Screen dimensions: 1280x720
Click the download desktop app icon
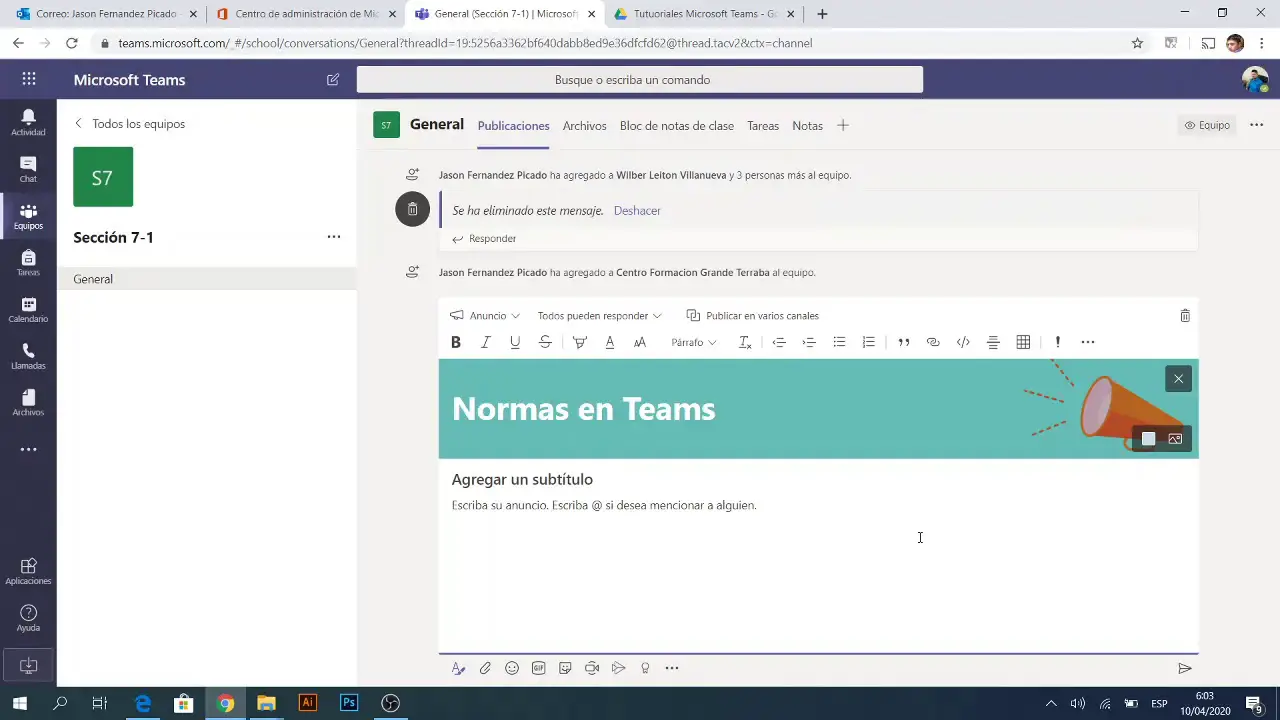(28, 666)
